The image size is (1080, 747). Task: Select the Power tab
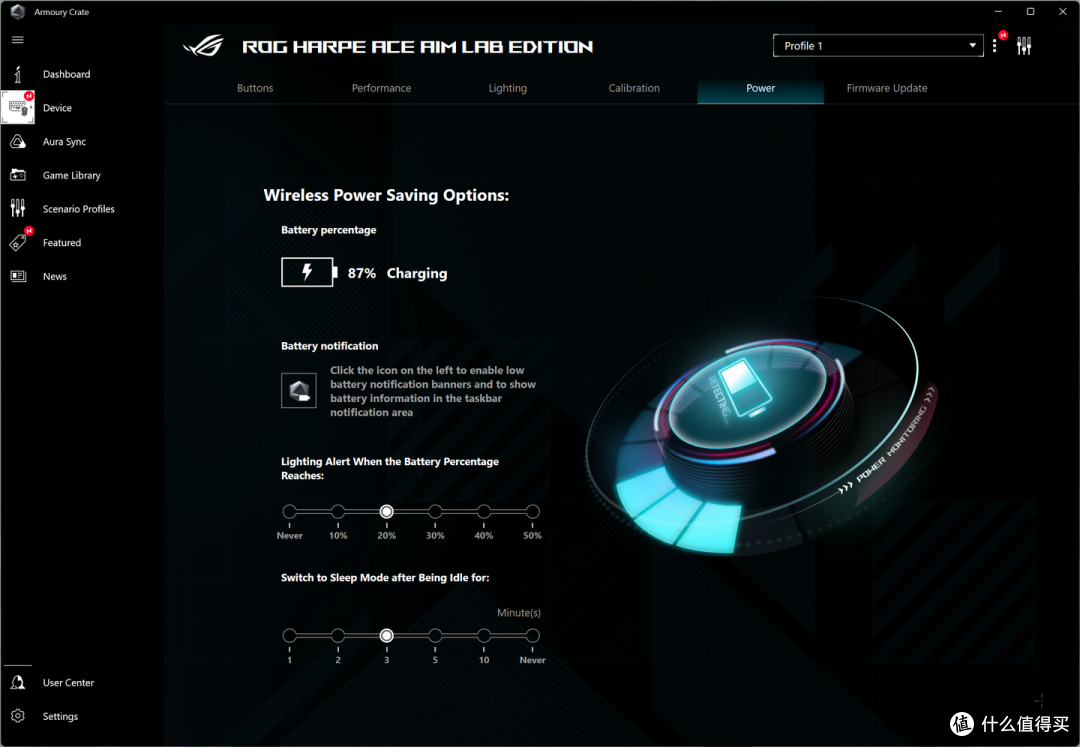point(760,88)
